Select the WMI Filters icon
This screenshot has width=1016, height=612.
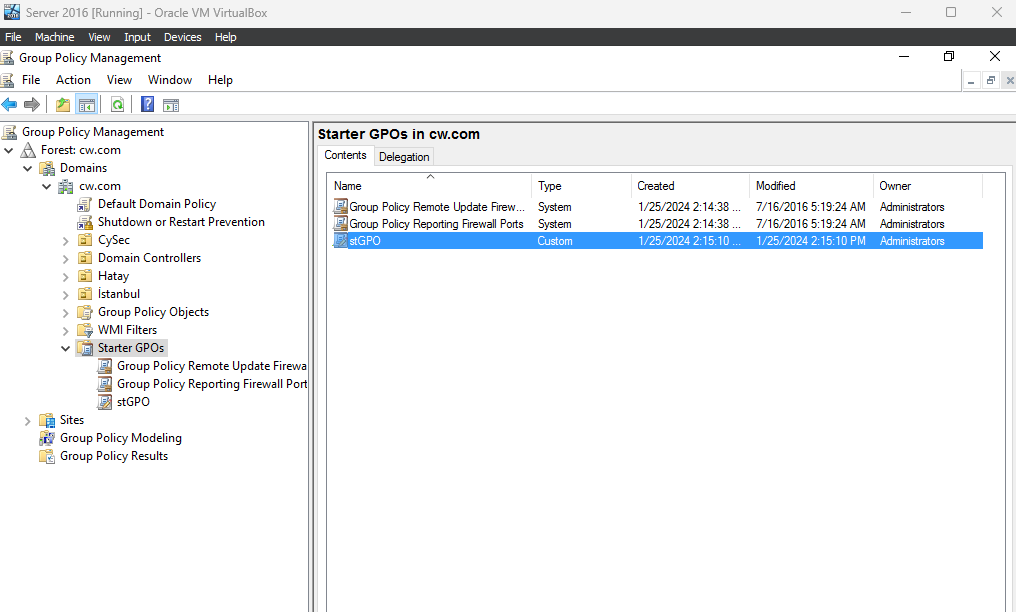tap(85, 331)
